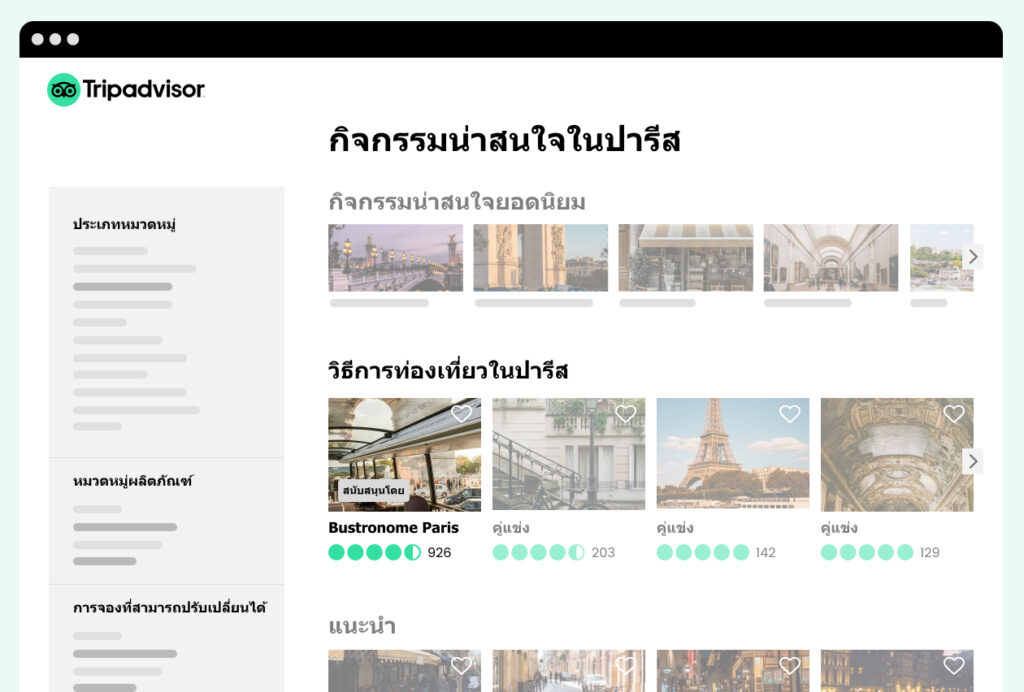The height and width of the screenshot is (692, 1024).
Task: Open the café storefront attraction thumbnail
Action: tap(686, 258)
